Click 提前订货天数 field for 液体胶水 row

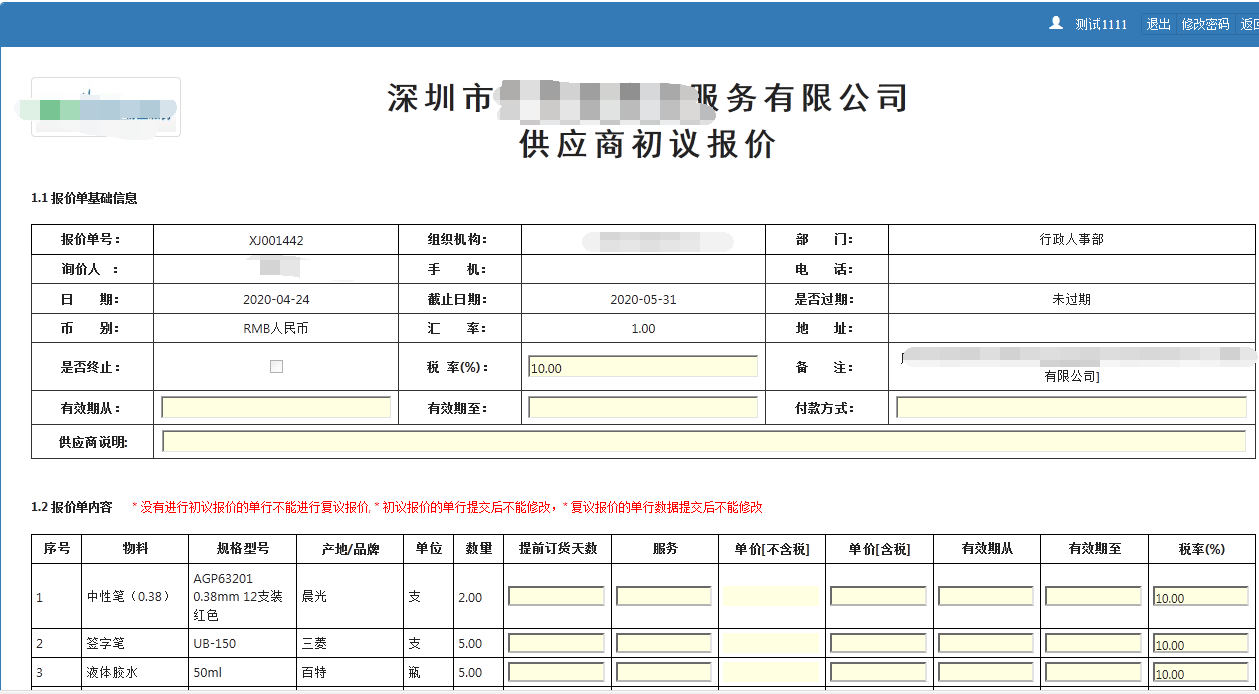557,672
